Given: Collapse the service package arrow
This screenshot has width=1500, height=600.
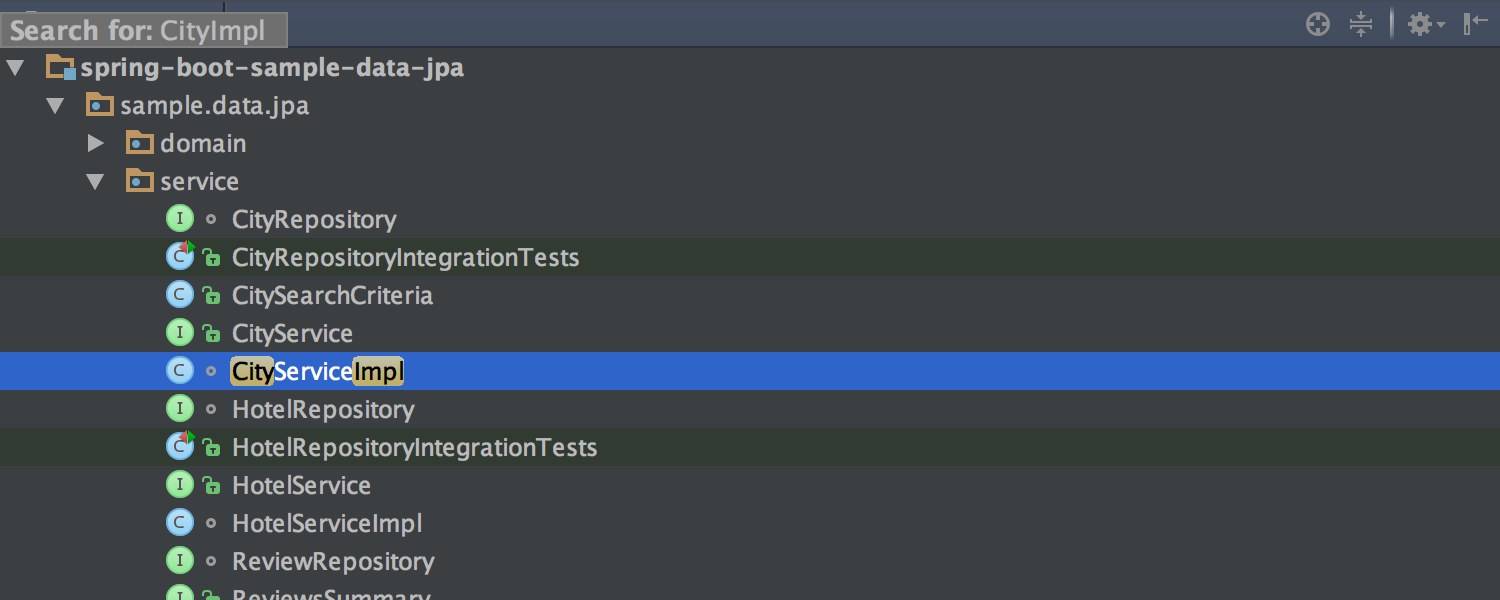Looking at the screenshot, I should pos(95,182).
